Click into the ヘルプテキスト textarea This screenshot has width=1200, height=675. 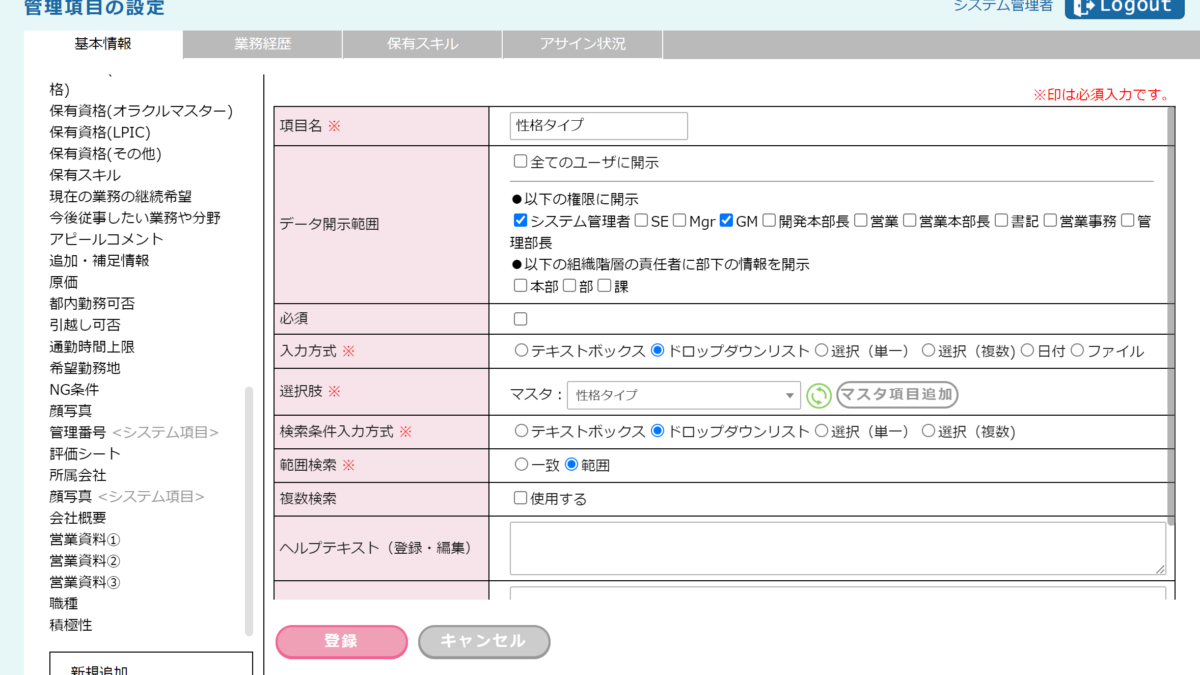[x=837, y=548]
